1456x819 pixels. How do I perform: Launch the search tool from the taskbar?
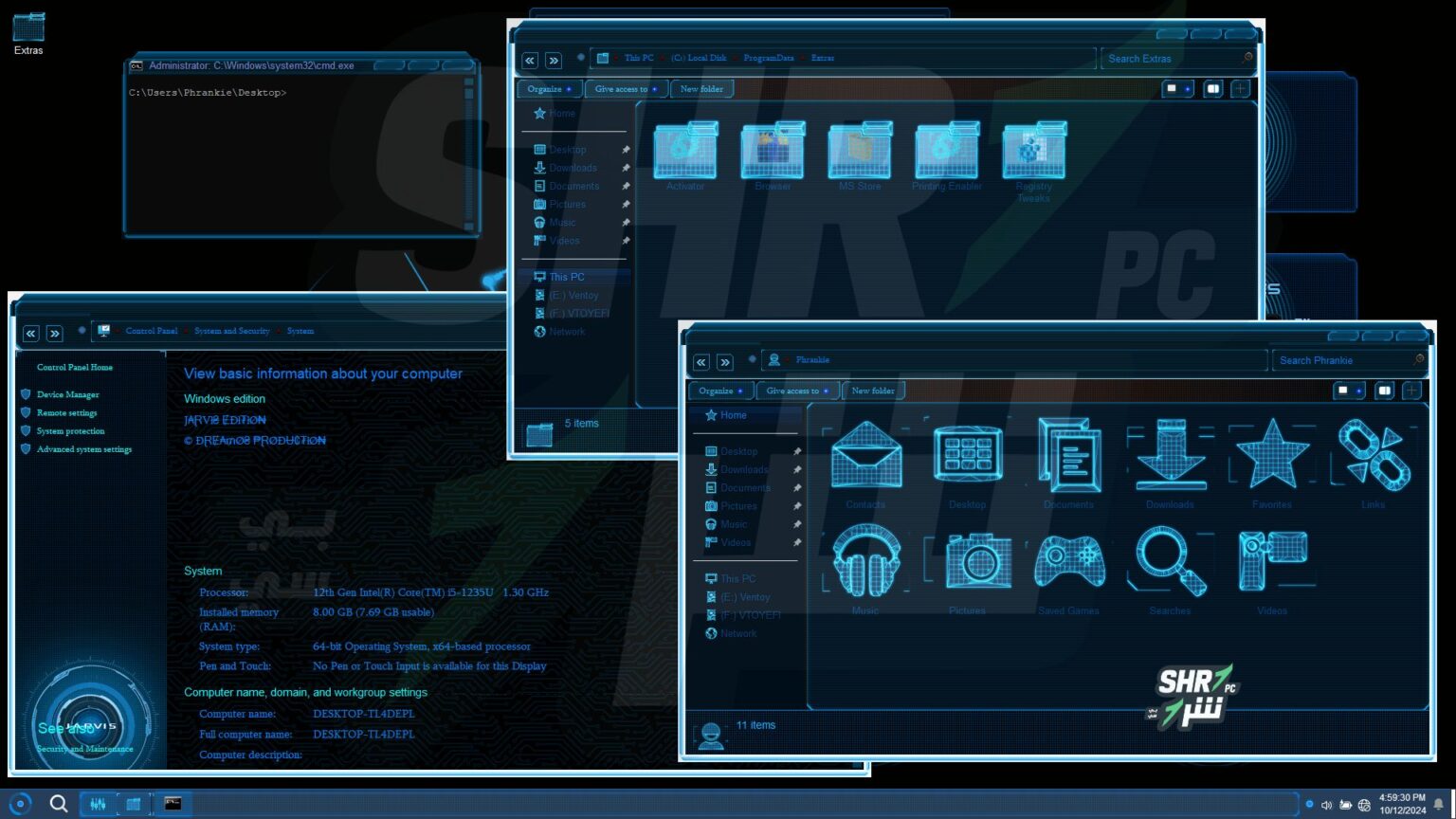coord(59,803)
